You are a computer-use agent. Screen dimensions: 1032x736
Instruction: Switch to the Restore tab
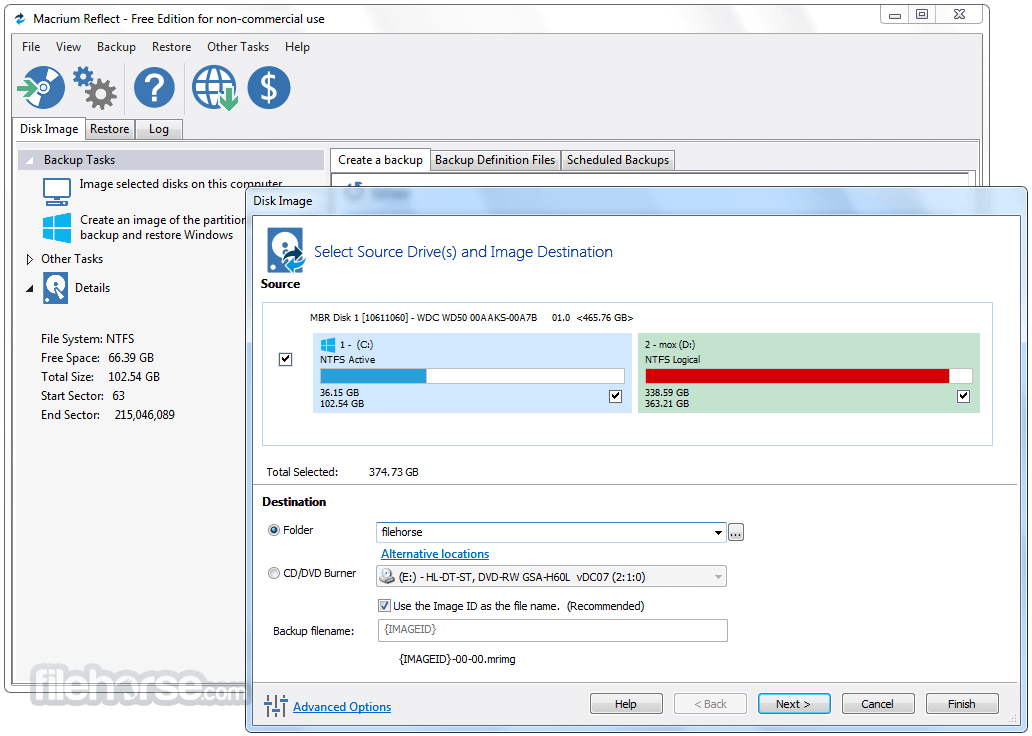tap(110, 129)
